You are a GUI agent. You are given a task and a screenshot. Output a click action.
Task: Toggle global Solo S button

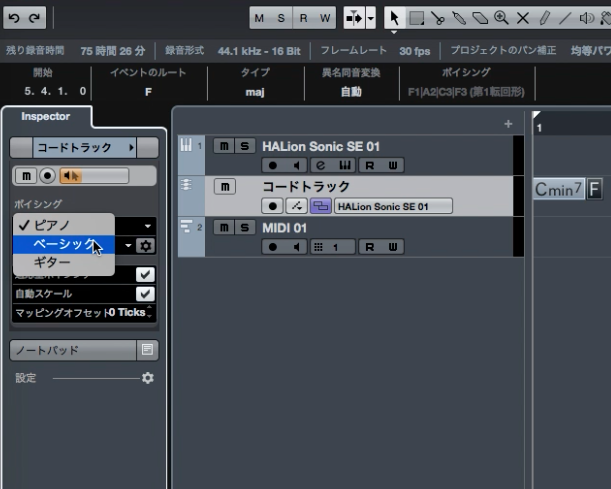[281, 18]
